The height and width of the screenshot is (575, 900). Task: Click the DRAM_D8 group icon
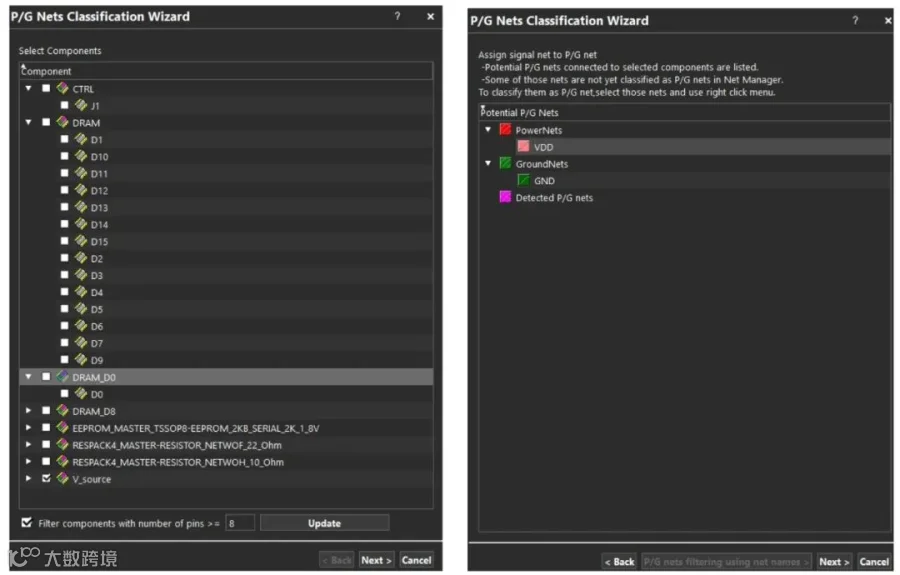click(63, 410)
